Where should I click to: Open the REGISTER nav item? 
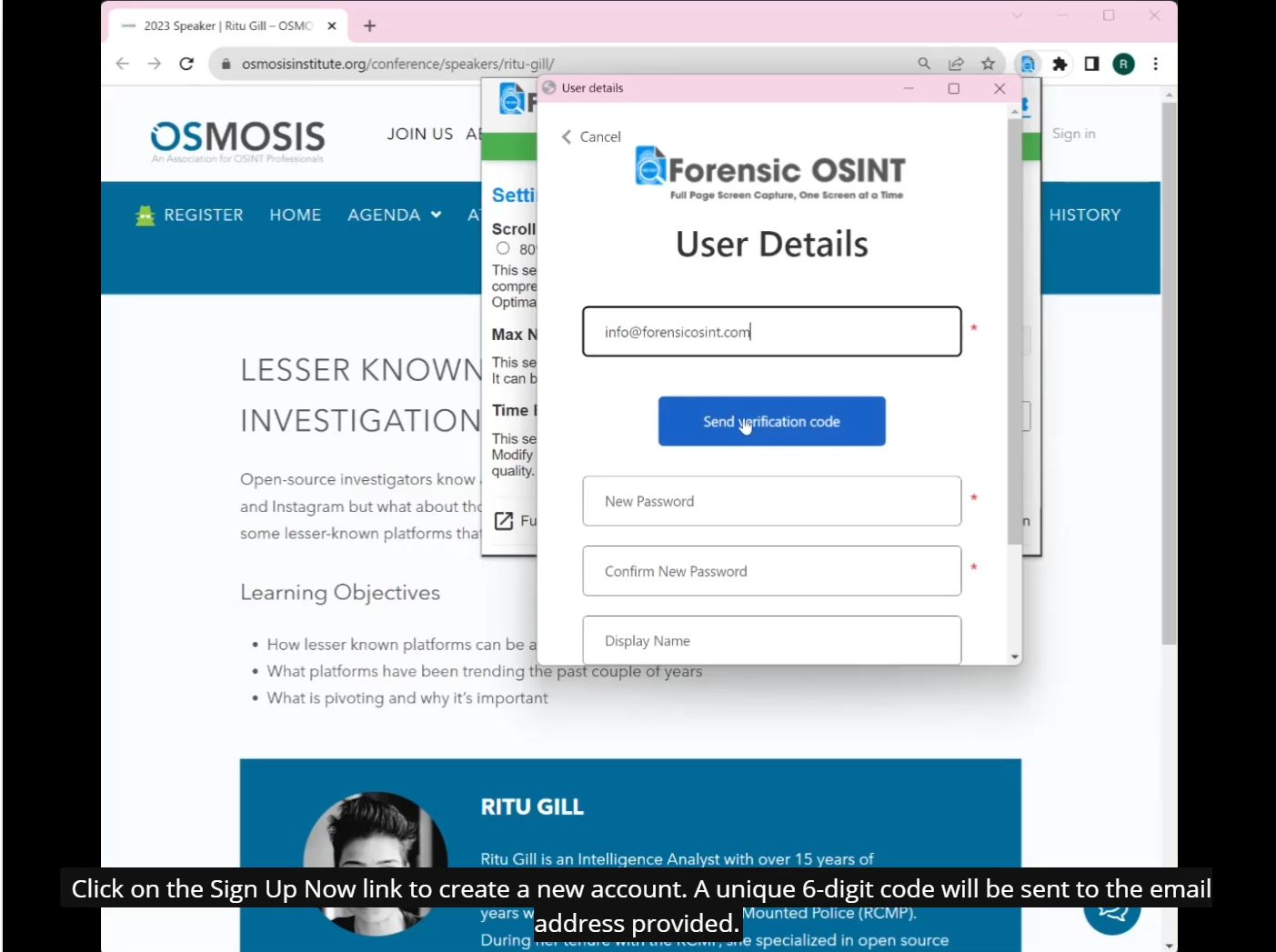click(x=189, y=215)
